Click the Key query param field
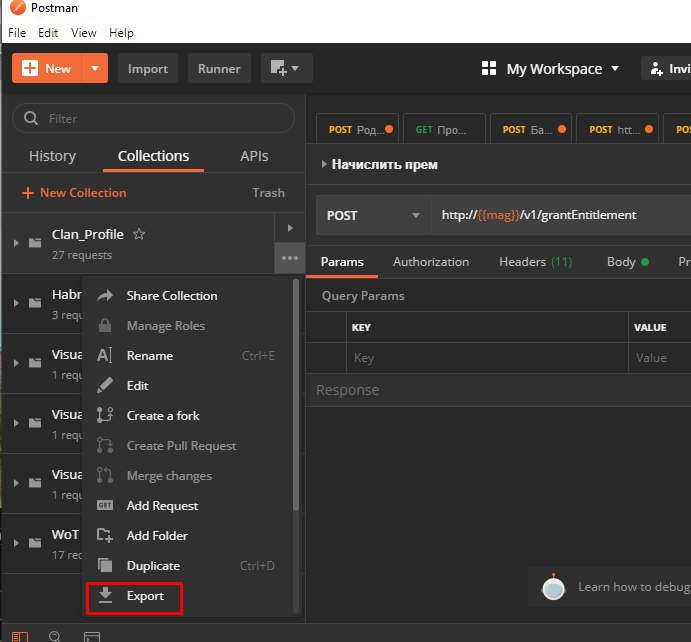 (x=487, y=358)
